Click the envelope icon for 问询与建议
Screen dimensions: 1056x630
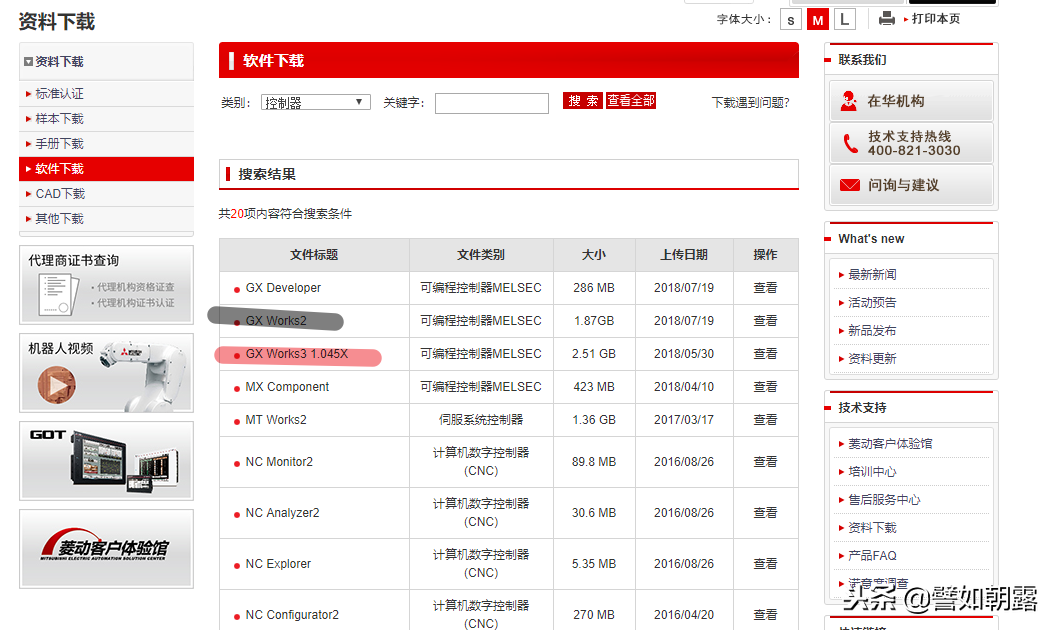pyautogui.click(x=850, y=185)
